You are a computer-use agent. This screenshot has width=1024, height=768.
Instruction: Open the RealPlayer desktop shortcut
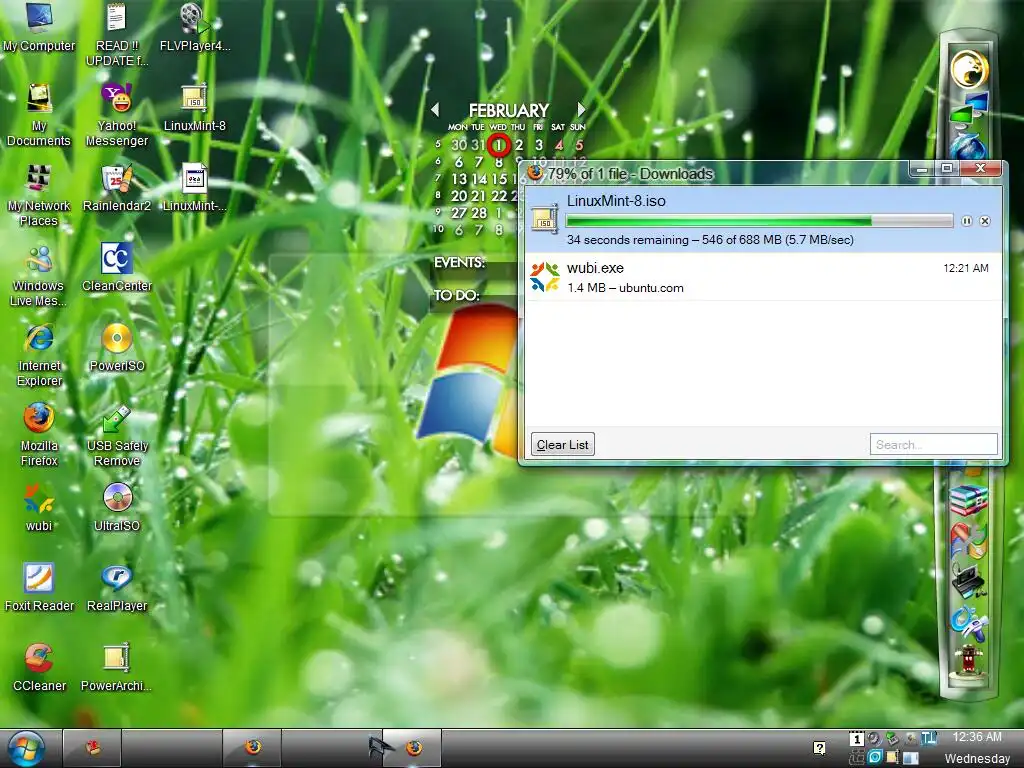pyautogui.click(x=117, y=588)
